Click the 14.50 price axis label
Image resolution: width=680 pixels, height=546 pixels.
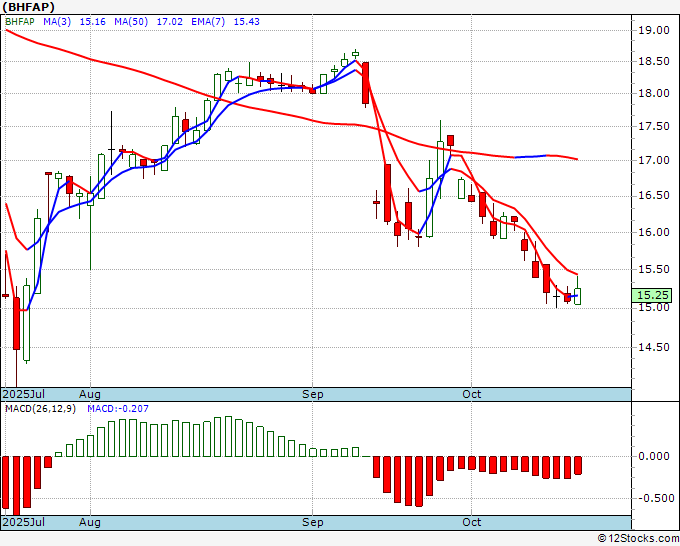pos(654,347)
